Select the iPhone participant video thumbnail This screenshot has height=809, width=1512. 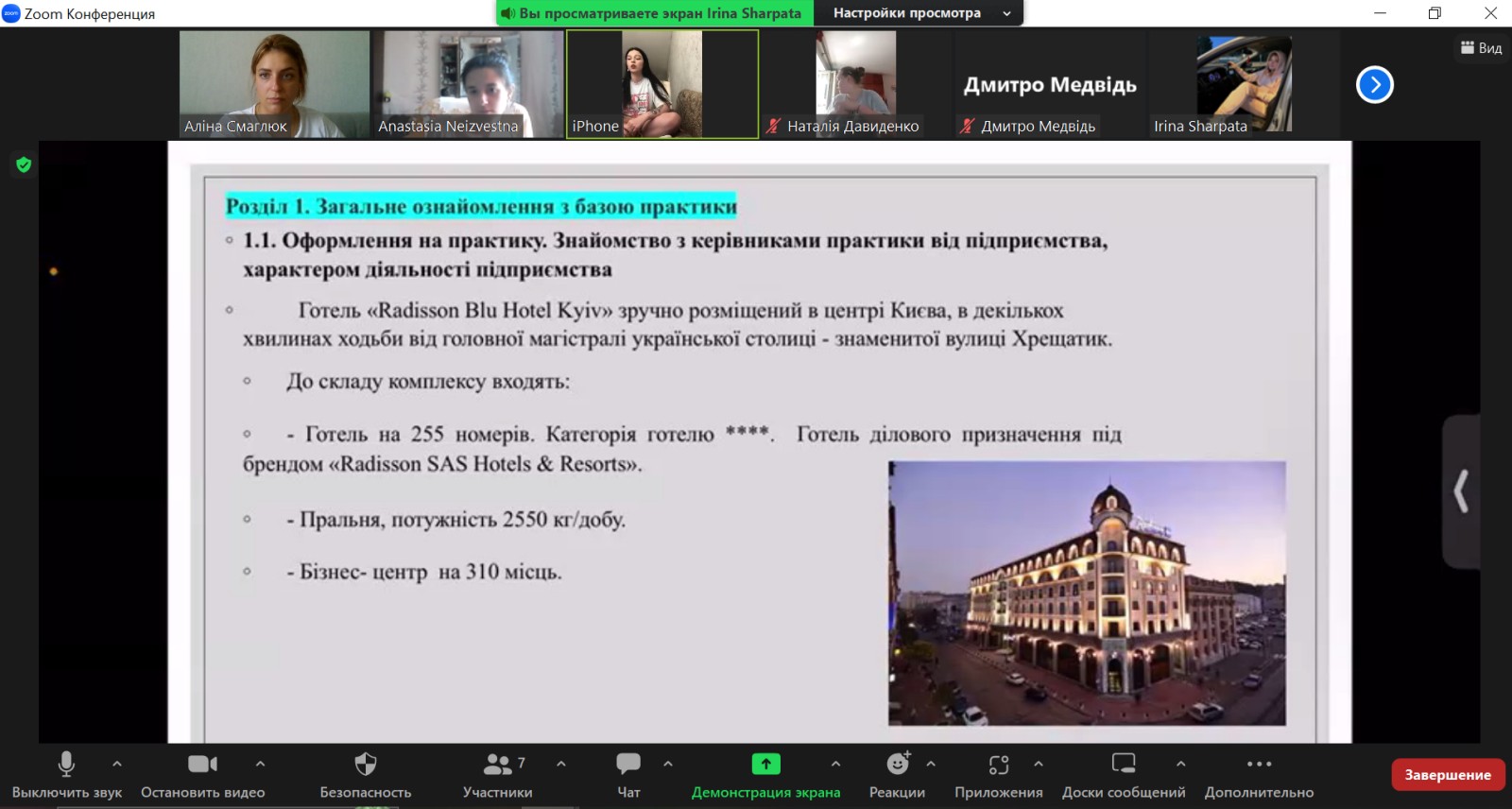coord(662,84)
